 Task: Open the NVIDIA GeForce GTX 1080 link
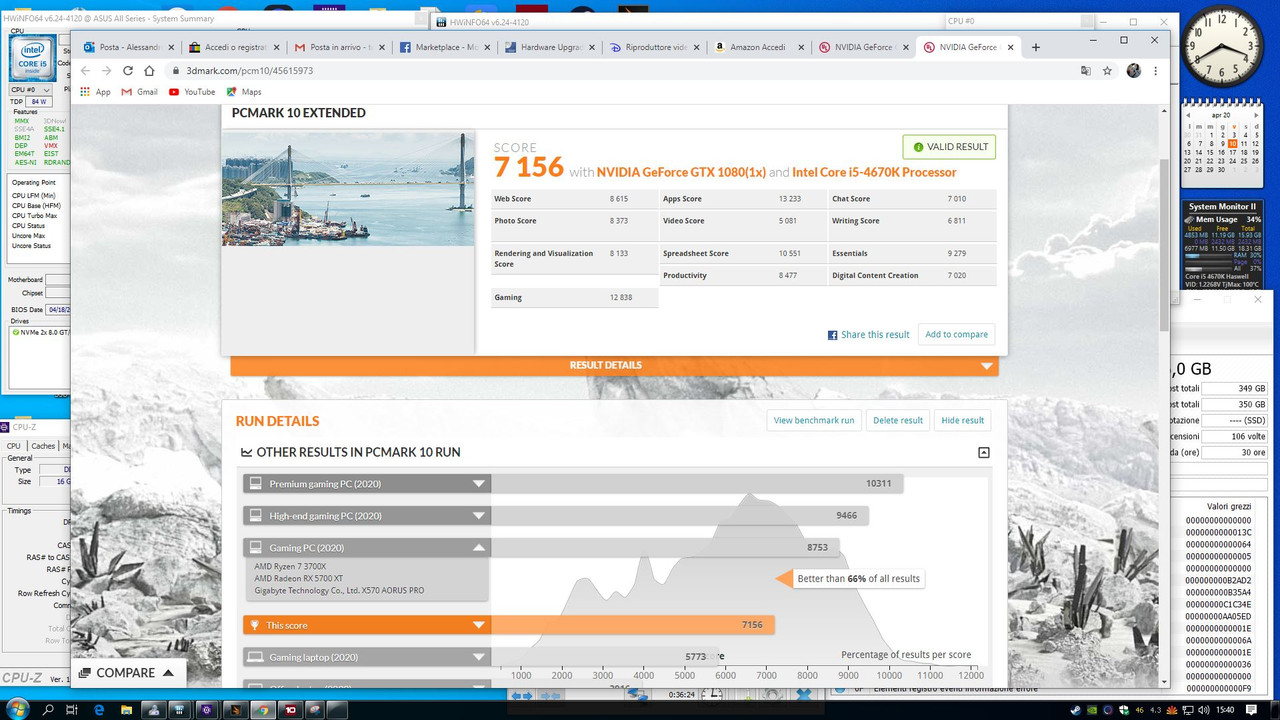click(682, 172)
